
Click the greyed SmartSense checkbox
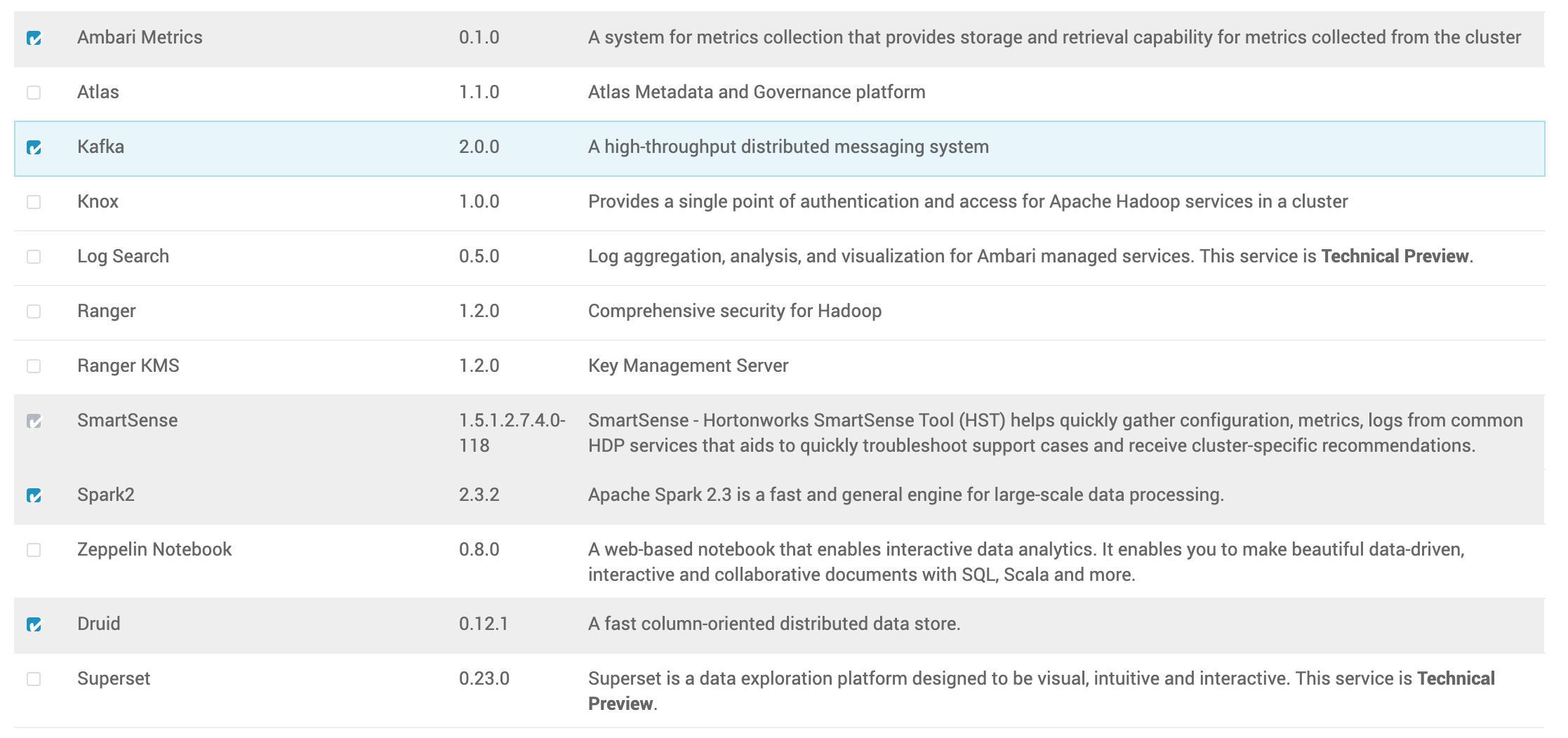coord(34,421)
